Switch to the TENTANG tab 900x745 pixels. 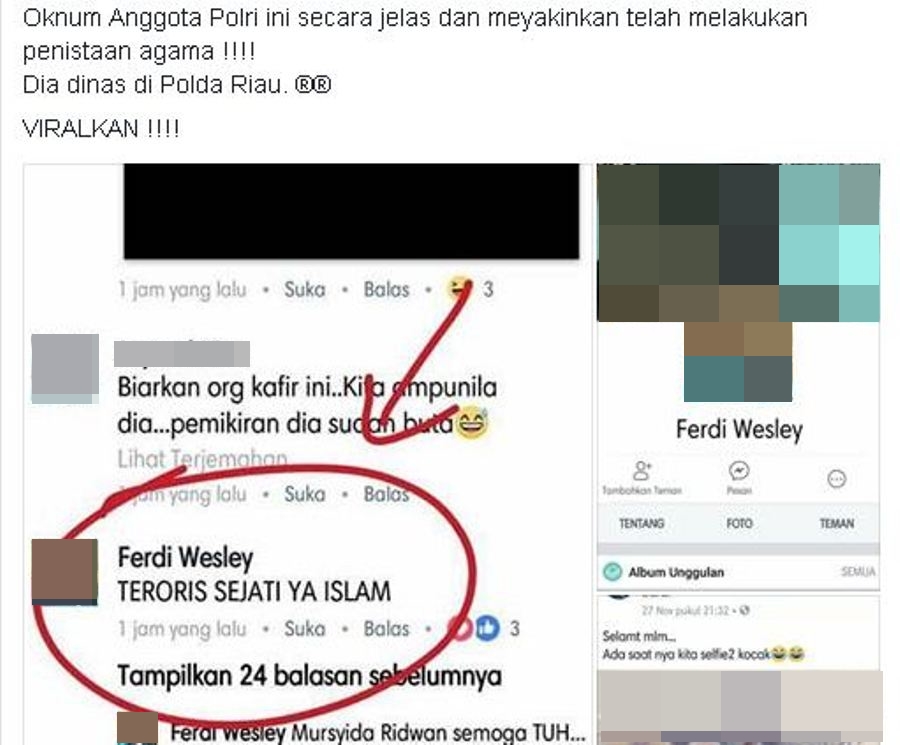(642, 523)
